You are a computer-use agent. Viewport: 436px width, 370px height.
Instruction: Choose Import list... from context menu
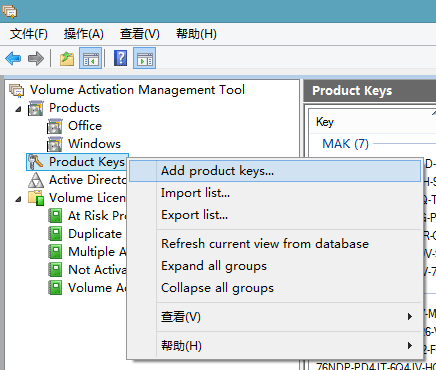(x=275, y=193)
